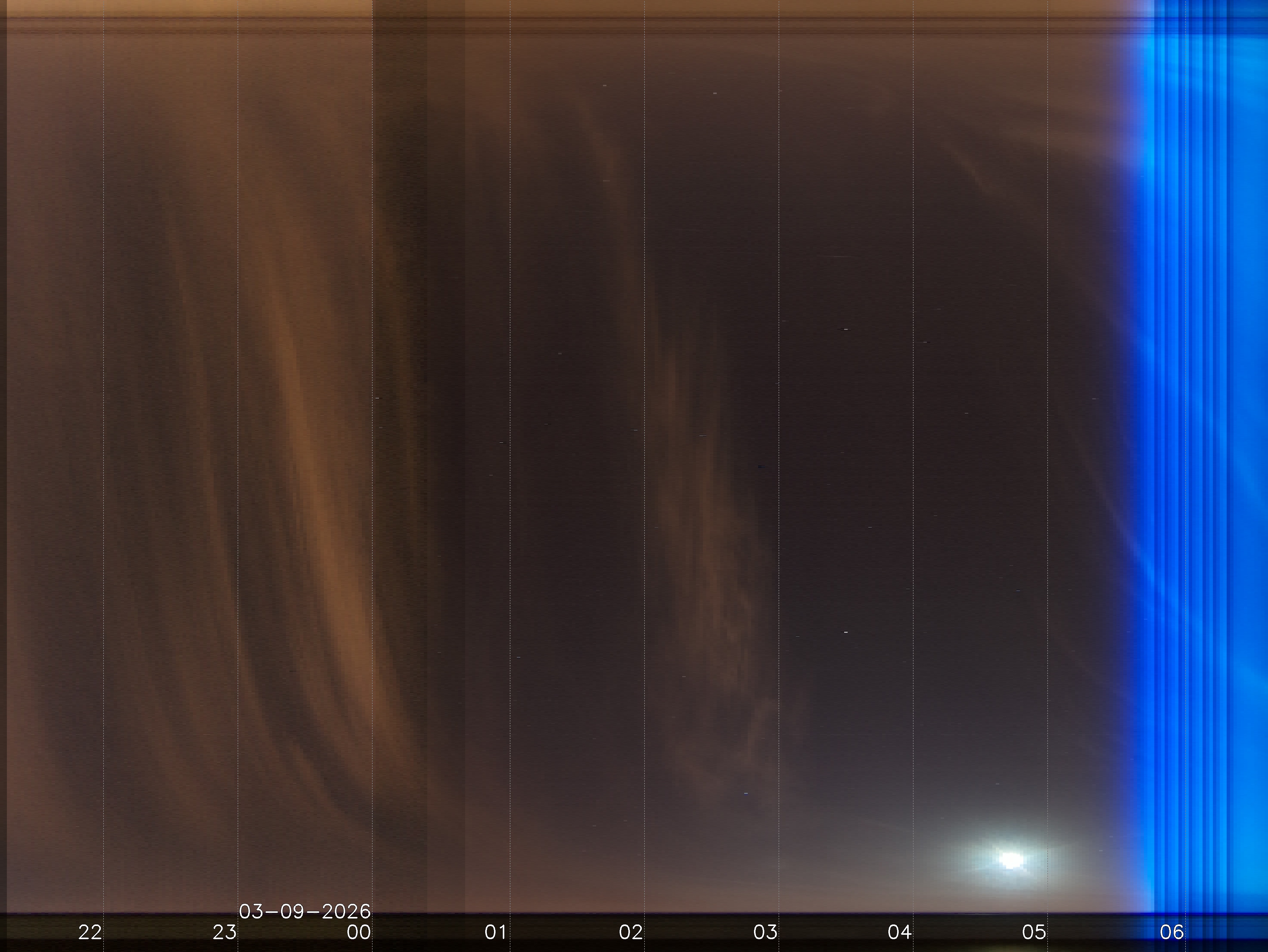The width and height of the screenshot is (1268, 952).
Task: Click the 03-09-2026 date label
Action: (x=304, y=911)
